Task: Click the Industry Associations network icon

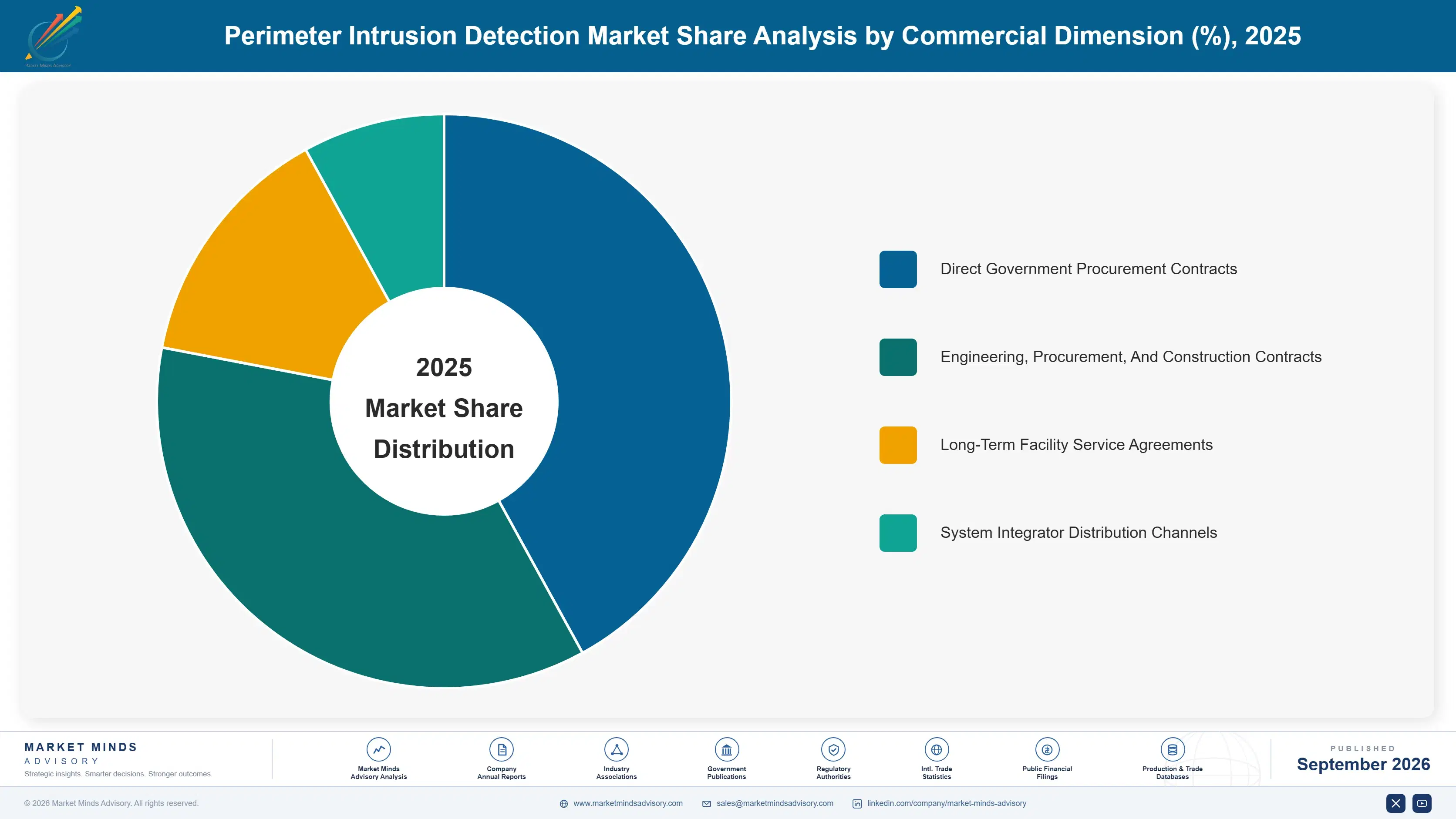Action: click(x=616, y=749)
